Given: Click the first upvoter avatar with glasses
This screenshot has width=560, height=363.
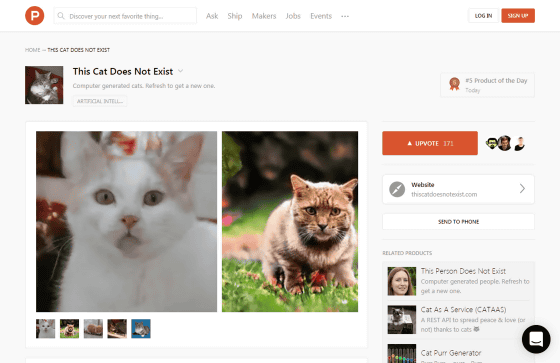Looking at the screenshot, I should (492, 144).
